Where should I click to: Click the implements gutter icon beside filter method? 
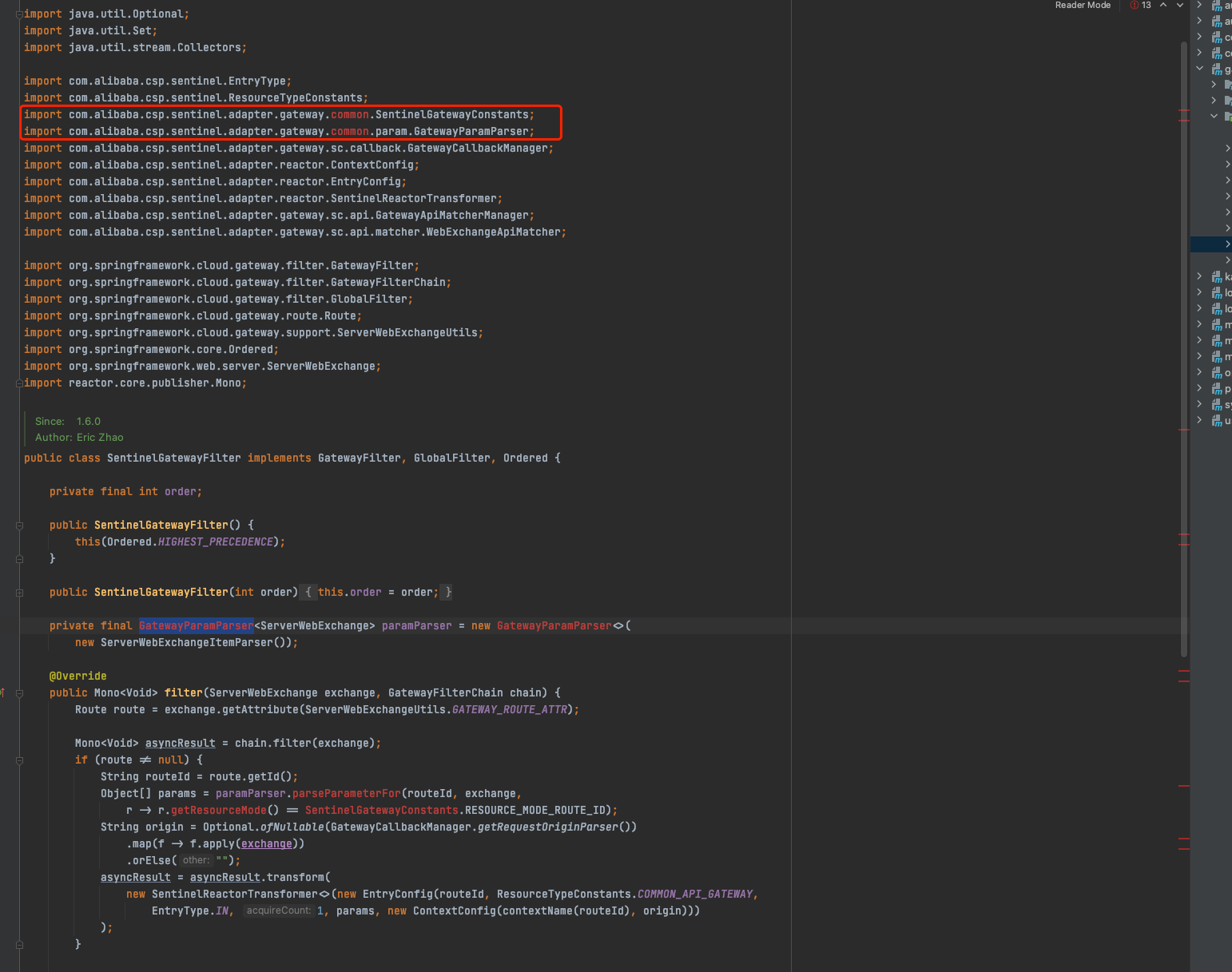pyautogui.click(x=2, y=692)
